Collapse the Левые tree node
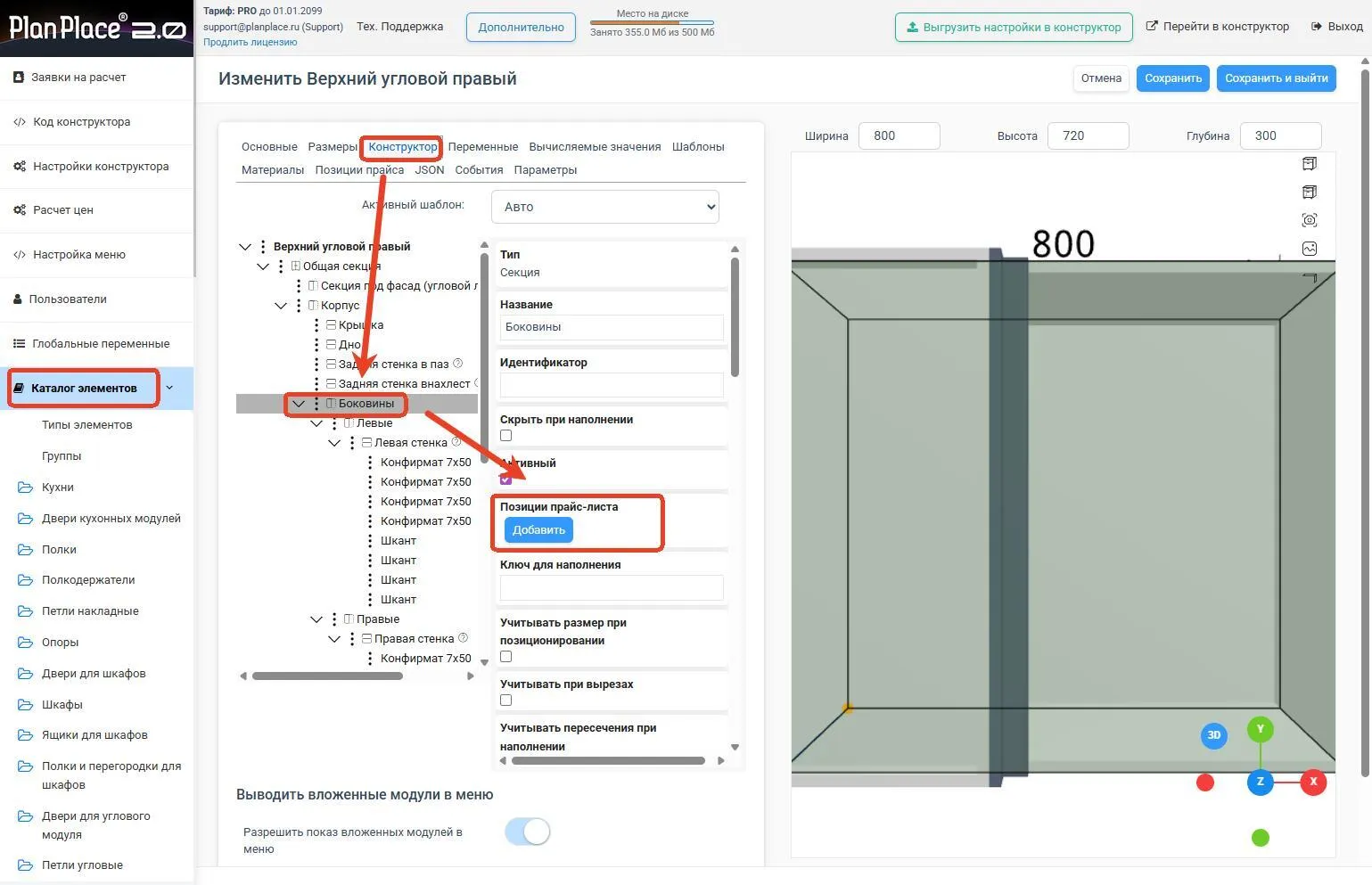Image resolution: width=1372 pixels, height=885 pixels. point(316,423)
